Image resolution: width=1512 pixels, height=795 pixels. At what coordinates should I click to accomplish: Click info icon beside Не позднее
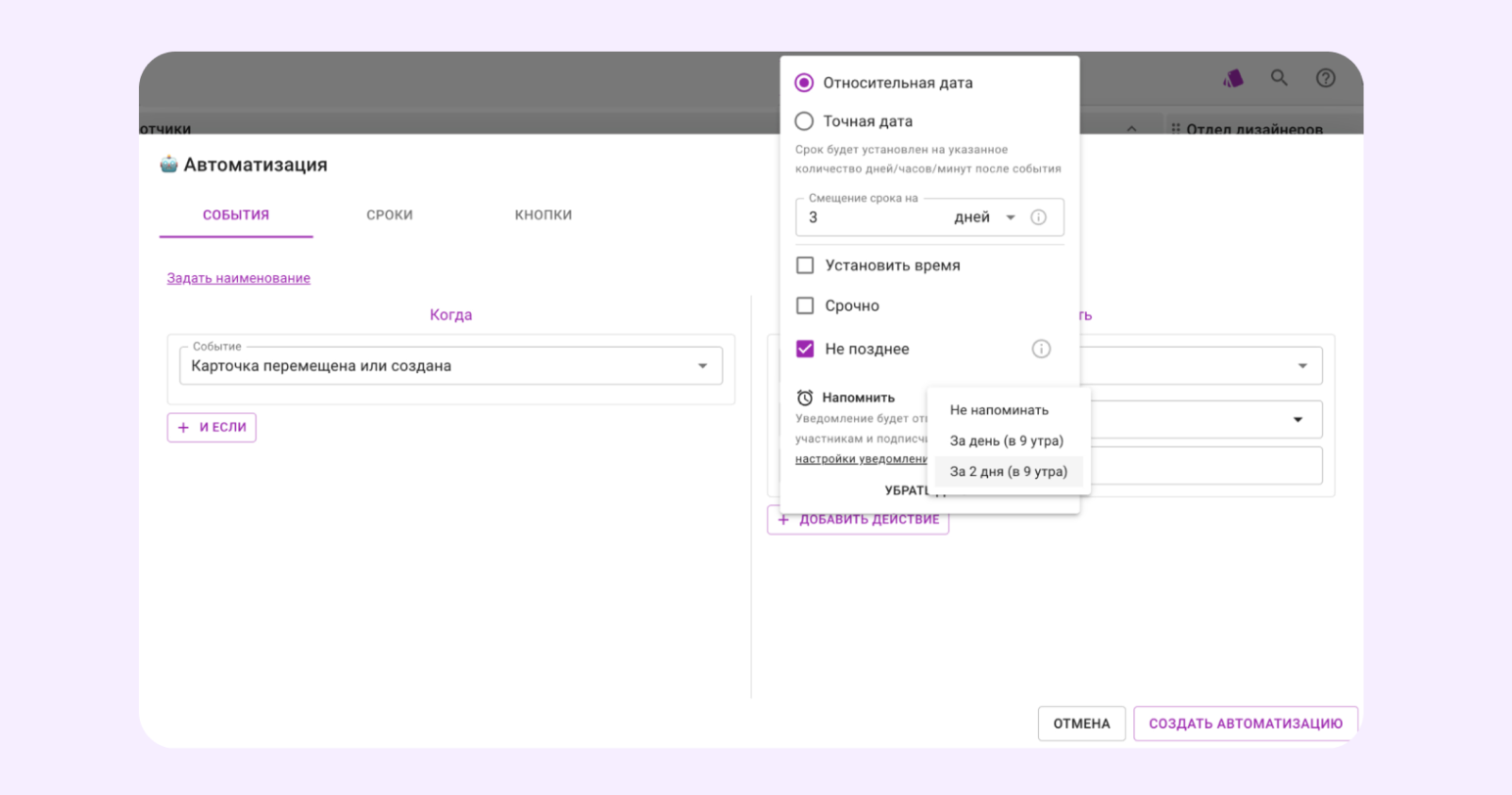point(1041,349)
